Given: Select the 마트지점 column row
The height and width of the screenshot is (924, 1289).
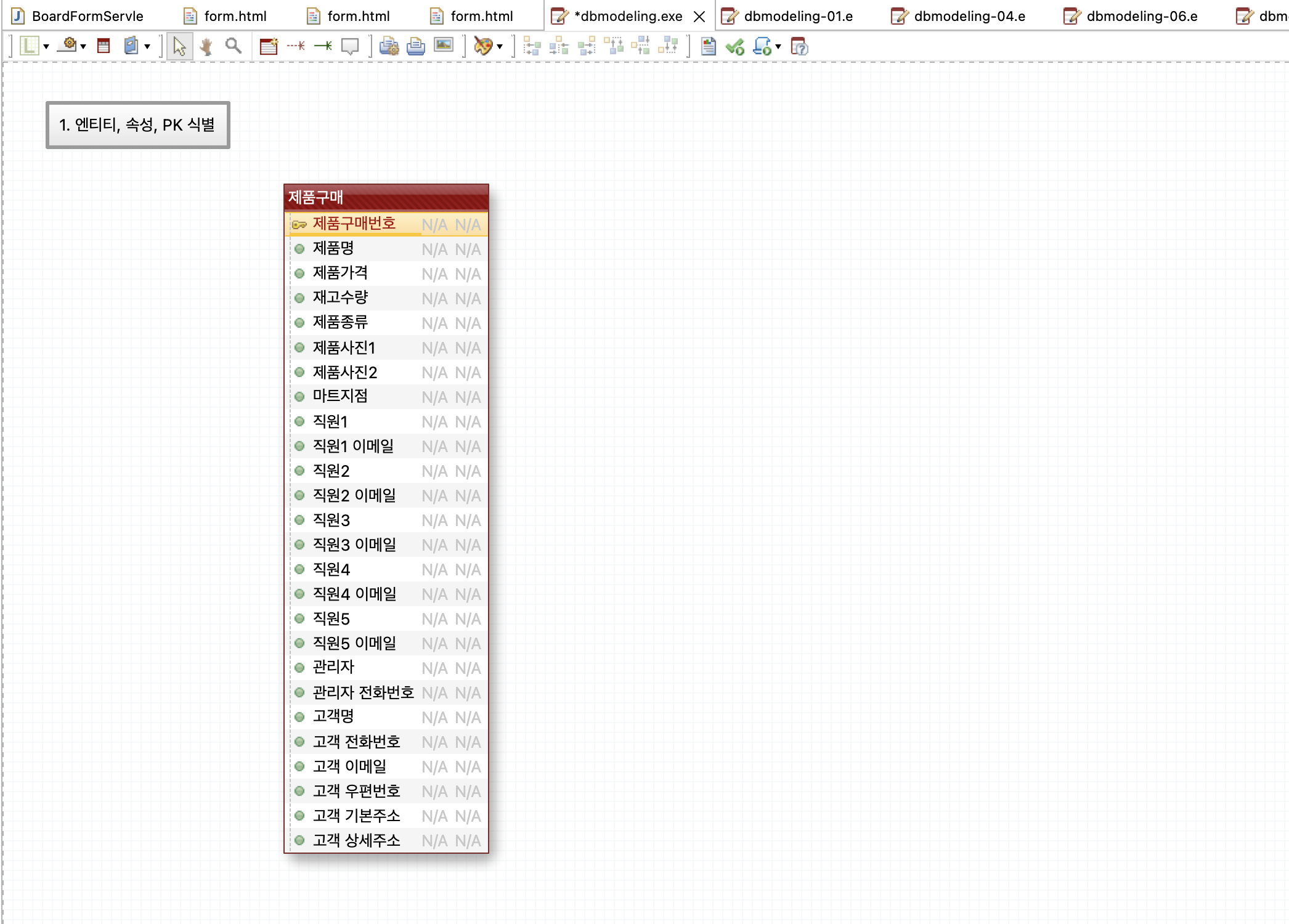Looking at the screenshot, I should pos(386,397).
